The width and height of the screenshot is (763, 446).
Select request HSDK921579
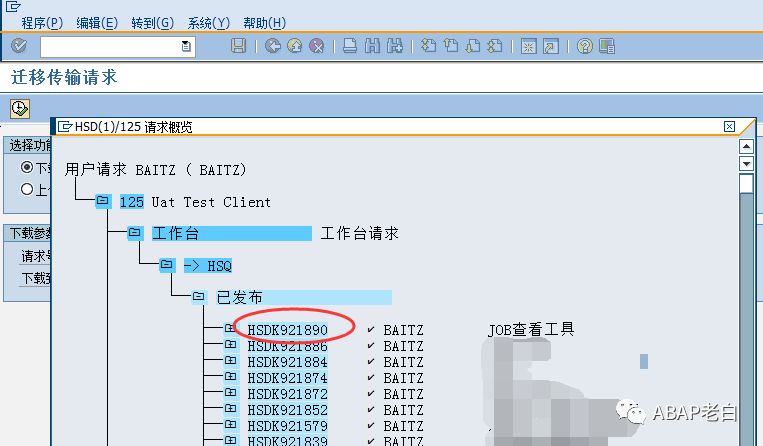coord(288,426)
